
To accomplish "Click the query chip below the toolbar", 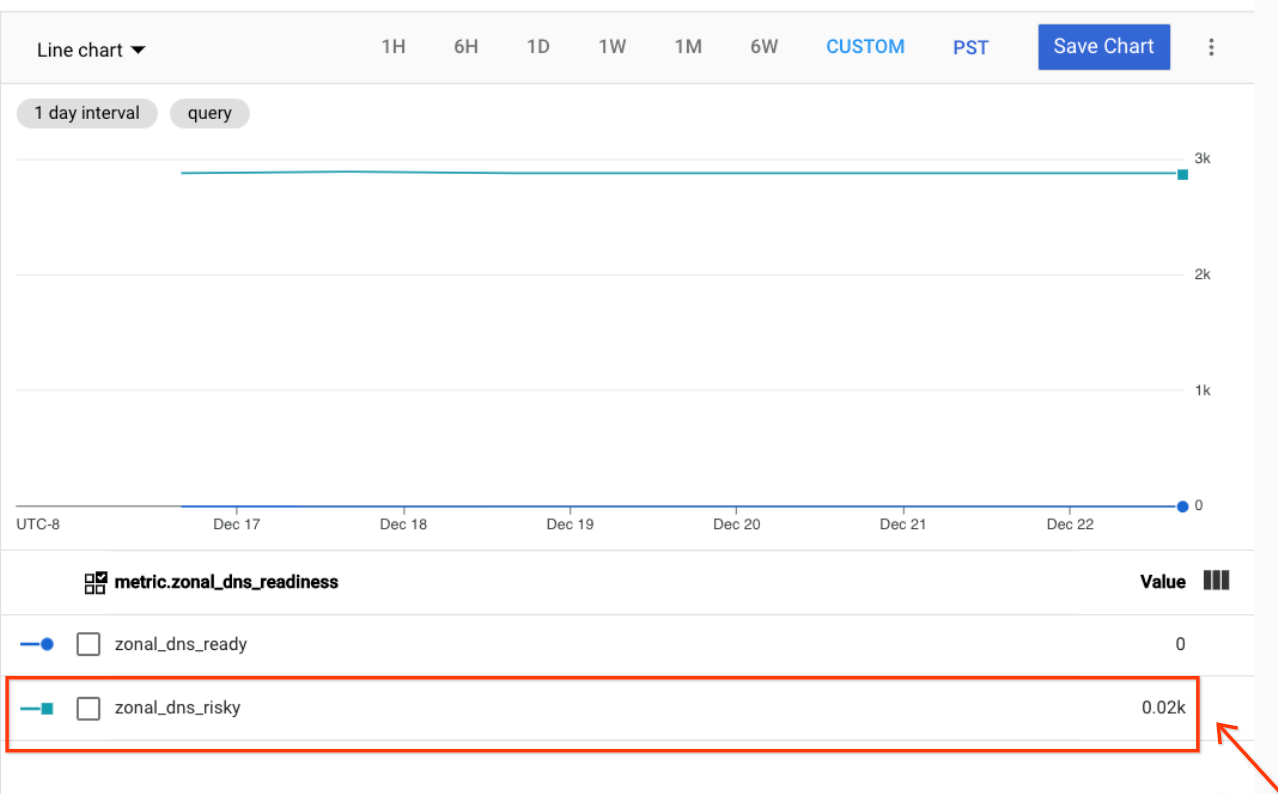I will 209,113.
